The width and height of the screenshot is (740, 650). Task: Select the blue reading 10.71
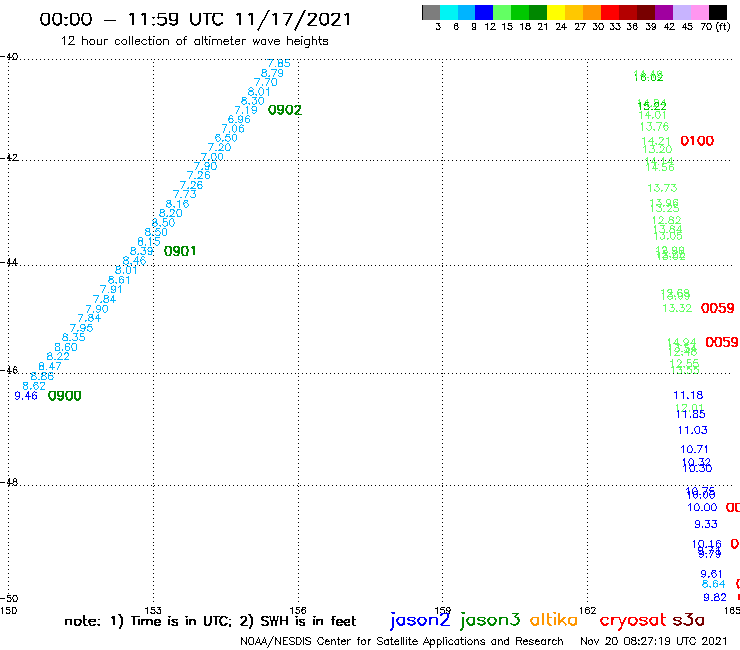tap(694, 449)
